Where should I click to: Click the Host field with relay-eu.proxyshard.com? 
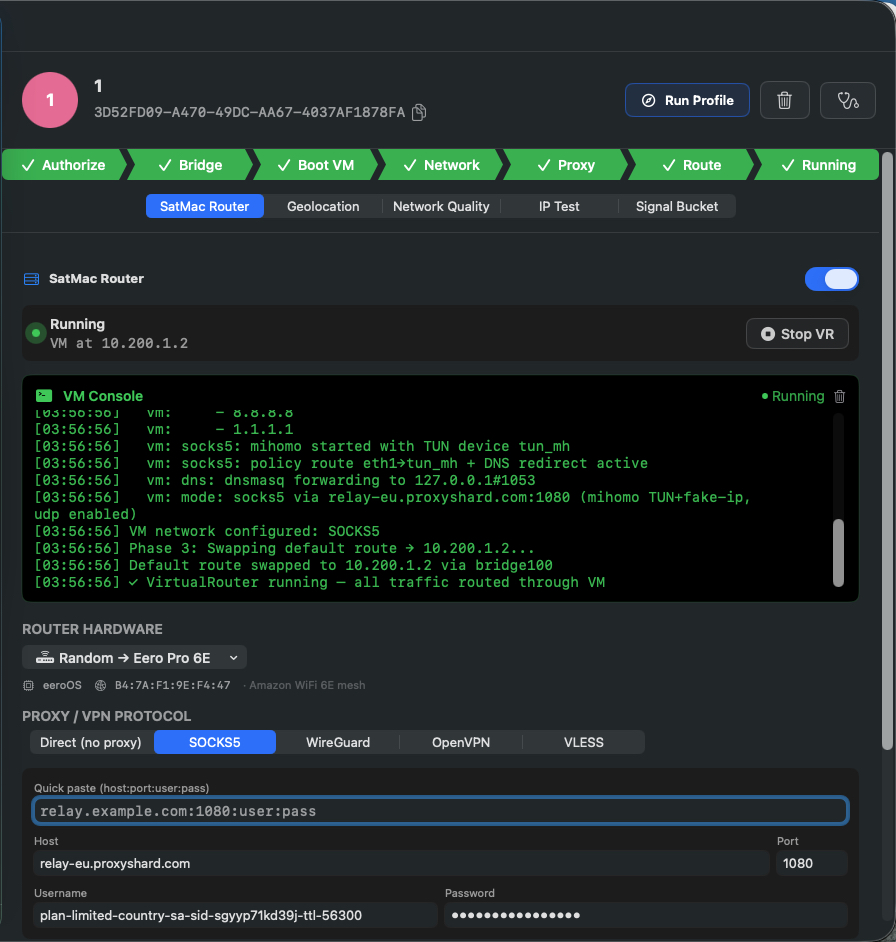pos(401,863)
